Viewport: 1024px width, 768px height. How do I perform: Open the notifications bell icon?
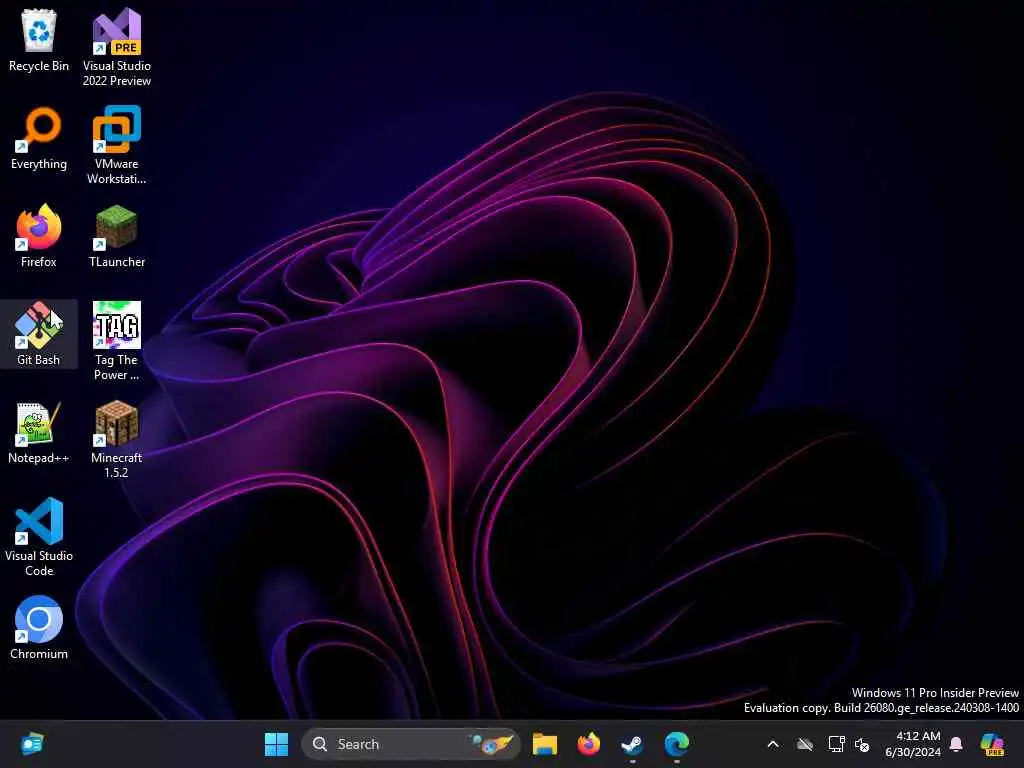click(956, 744)
